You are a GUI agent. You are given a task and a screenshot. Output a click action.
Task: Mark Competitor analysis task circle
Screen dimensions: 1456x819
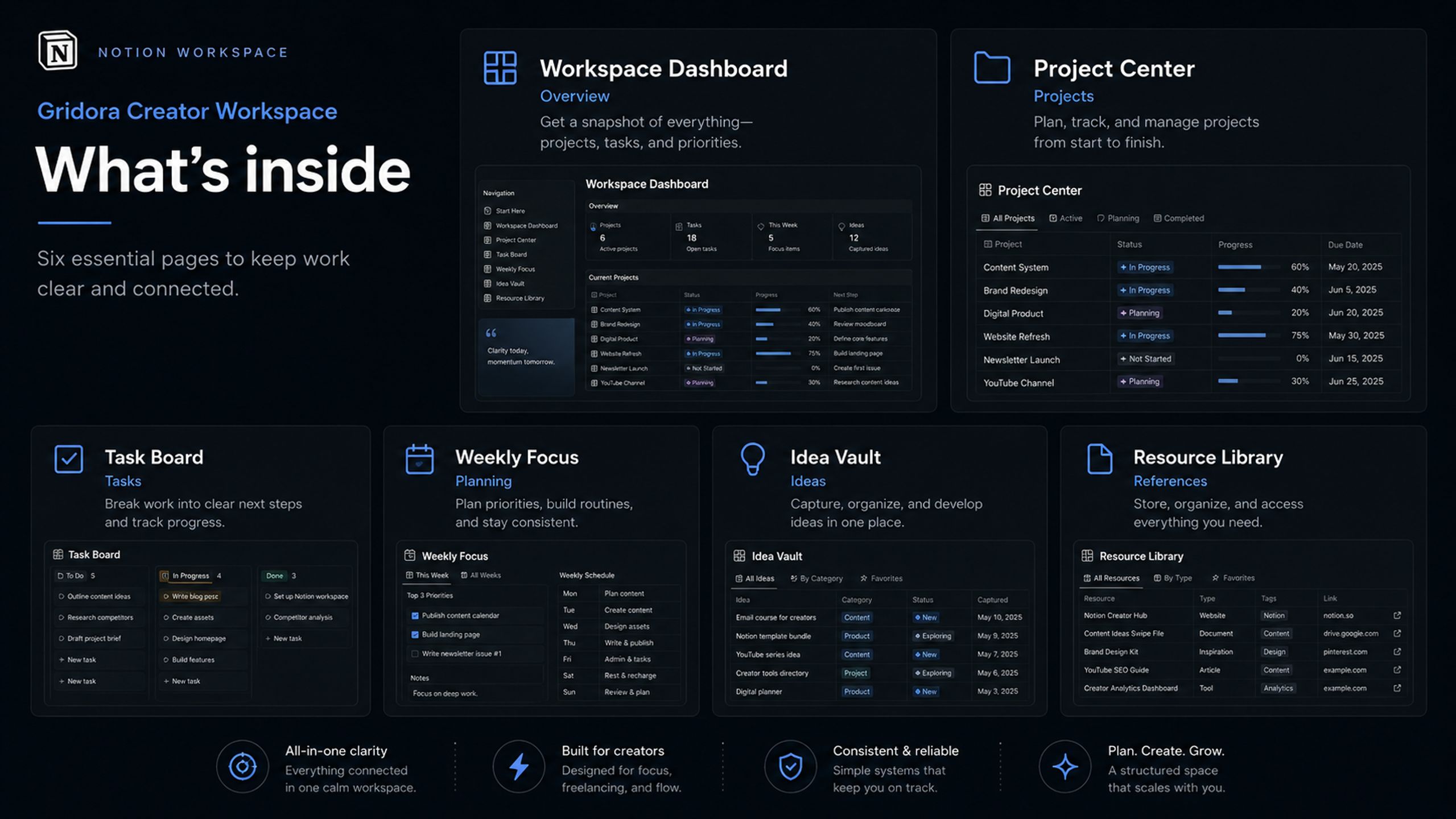267,618
